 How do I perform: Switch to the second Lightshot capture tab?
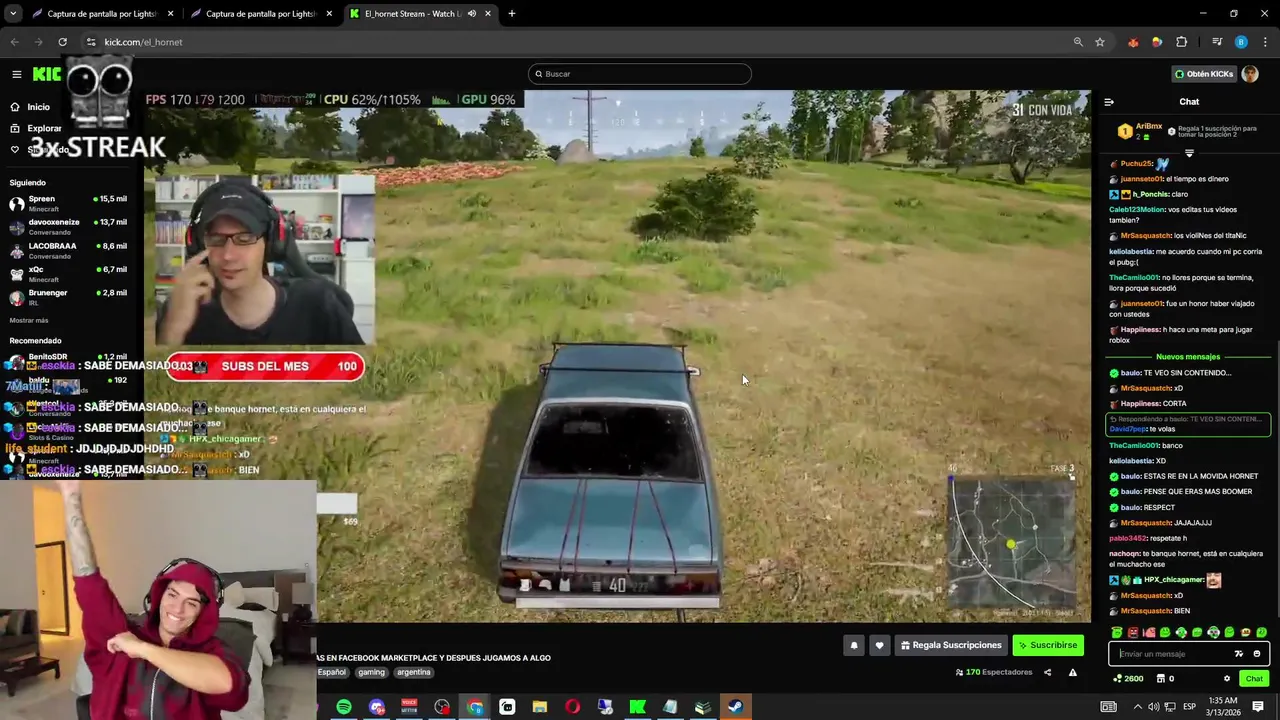(262, 14)
